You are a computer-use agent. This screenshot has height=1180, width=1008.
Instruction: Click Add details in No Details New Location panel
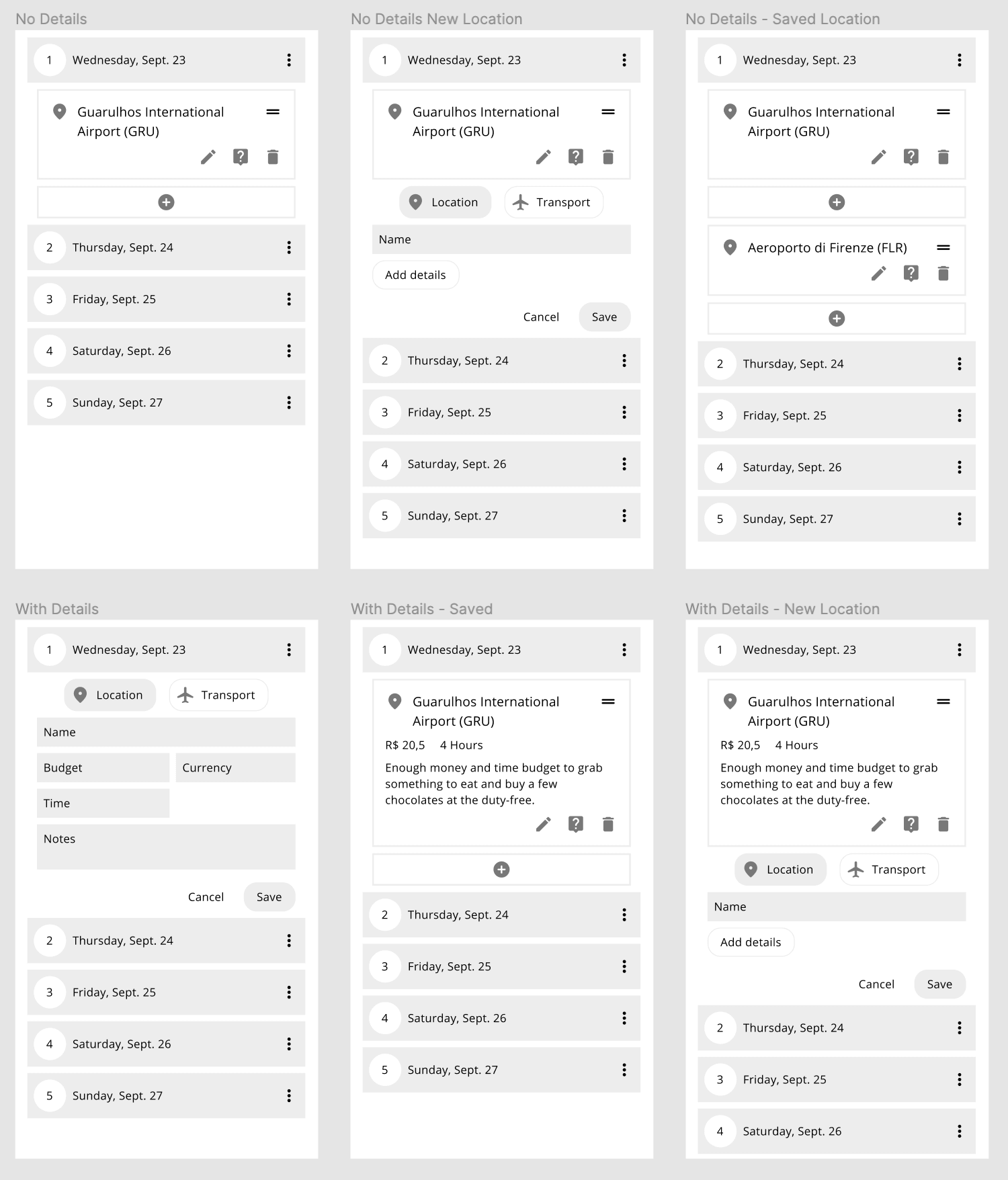[415, 275]
